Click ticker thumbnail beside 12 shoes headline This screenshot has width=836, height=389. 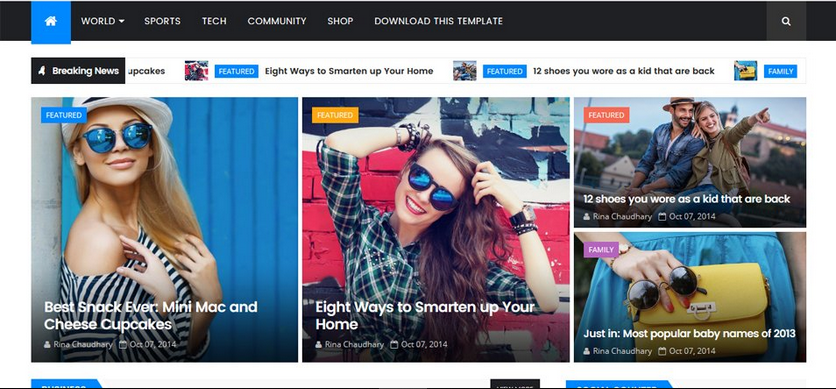coord(464,71)
